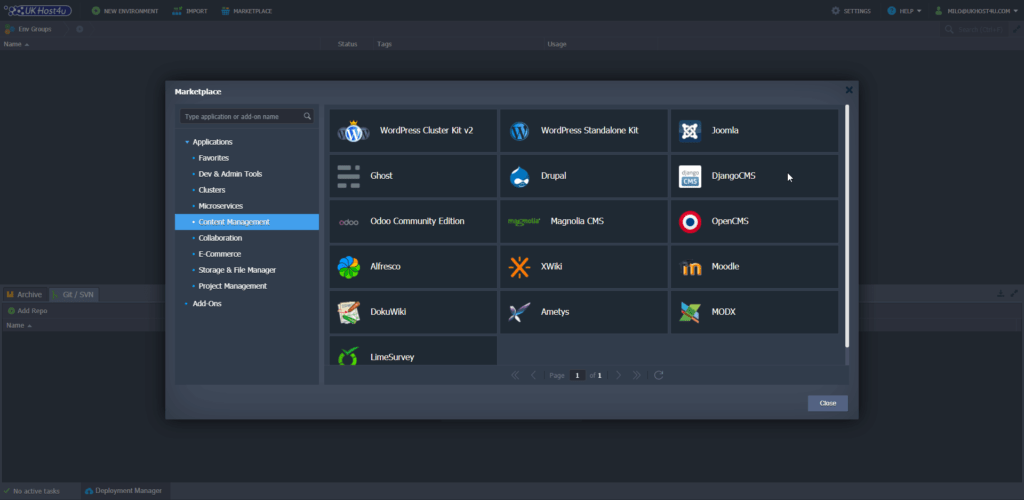Select the XWiki orange icon
The width and height of the screenshot is (1024, 500).
pyautogui.click(x=519, y=267)
